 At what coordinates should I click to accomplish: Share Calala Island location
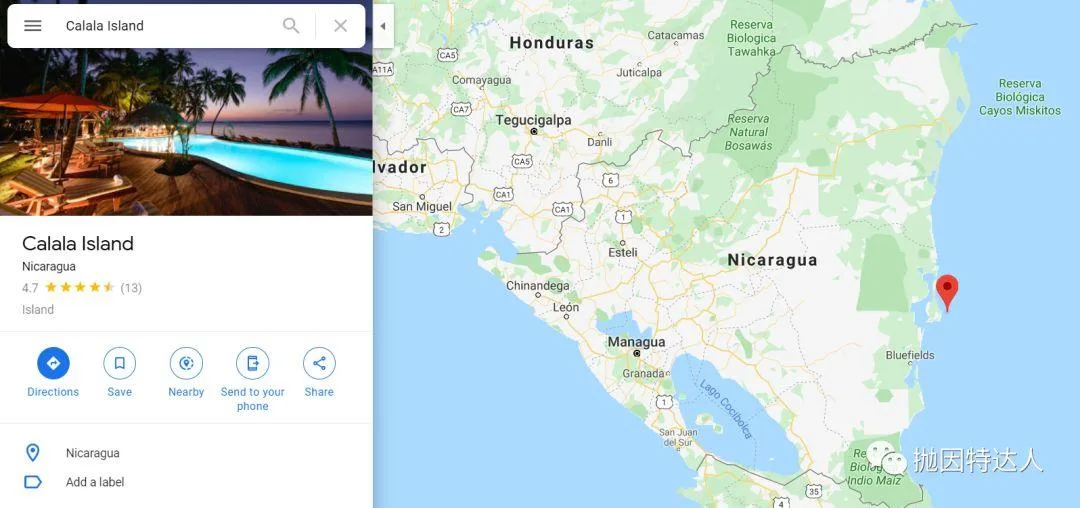(319, 363)
